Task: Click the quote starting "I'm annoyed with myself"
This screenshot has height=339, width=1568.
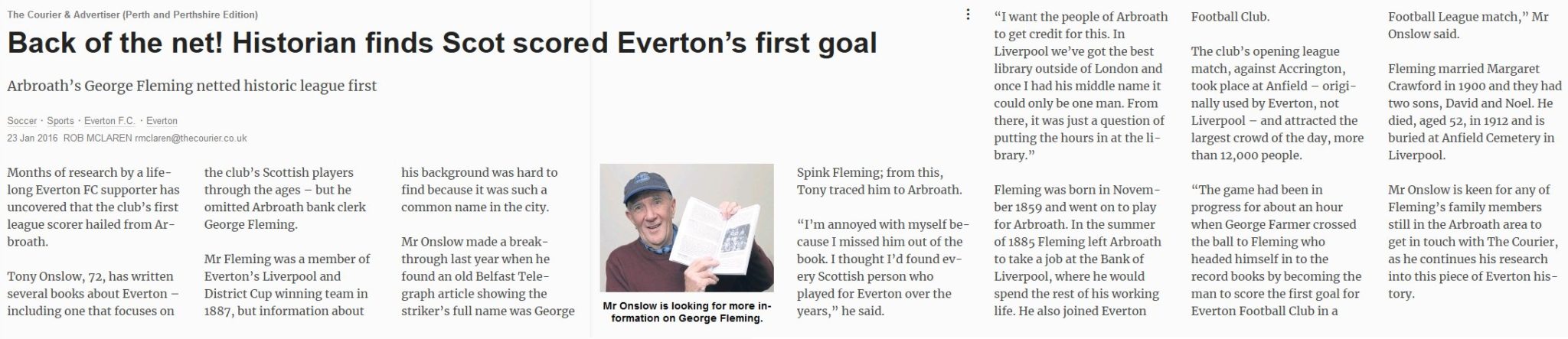Action: click(883, 268)
